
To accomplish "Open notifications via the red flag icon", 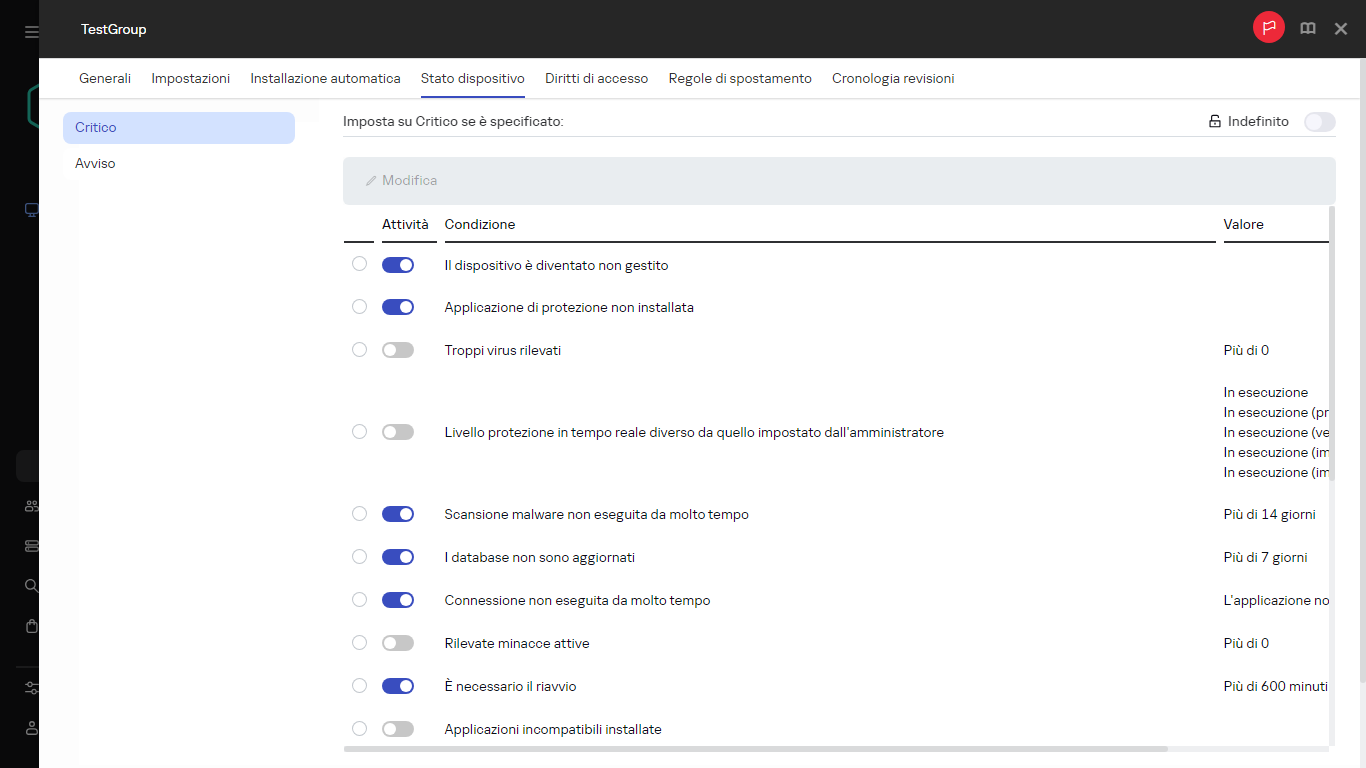I will (x=1268, y=27).
